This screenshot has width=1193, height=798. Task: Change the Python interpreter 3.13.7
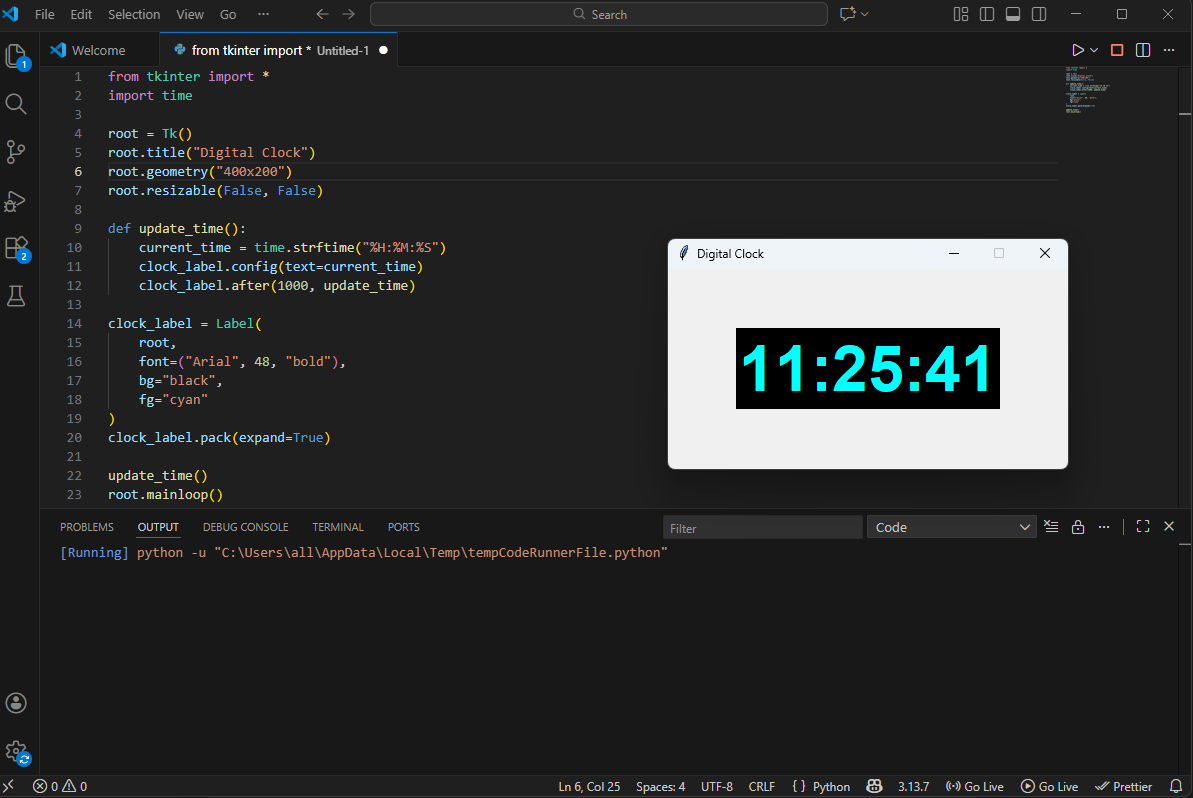pyautogui.click(x=913, y=786)
